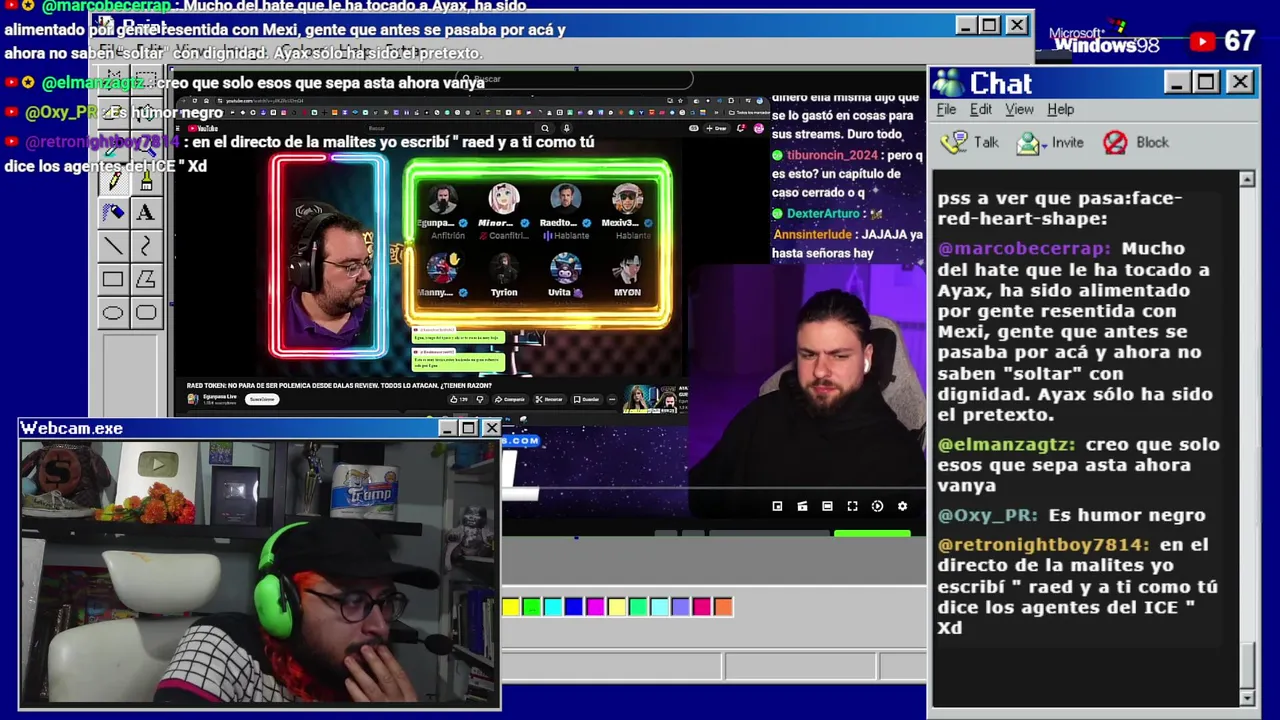Click the Block icon in Chat toolbar
Image resolution: width=1280 pixels, height=720 pixels.
tap(1115, 143)
